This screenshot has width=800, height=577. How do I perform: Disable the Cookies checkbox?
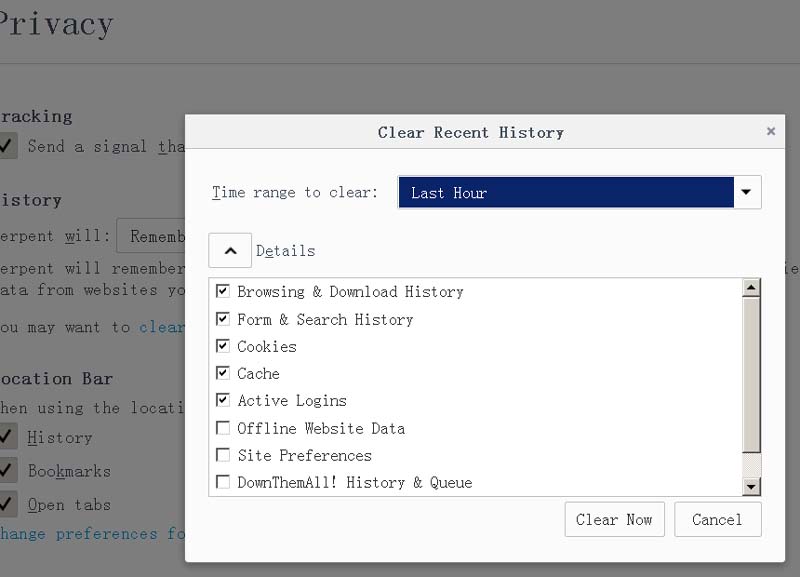[223, 346]
